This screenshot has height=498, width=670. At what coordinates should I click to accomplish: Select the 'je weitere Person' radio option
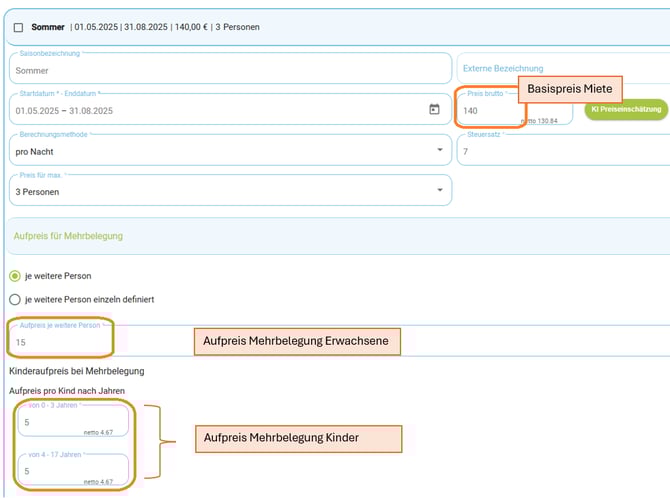tap(15, 276)
